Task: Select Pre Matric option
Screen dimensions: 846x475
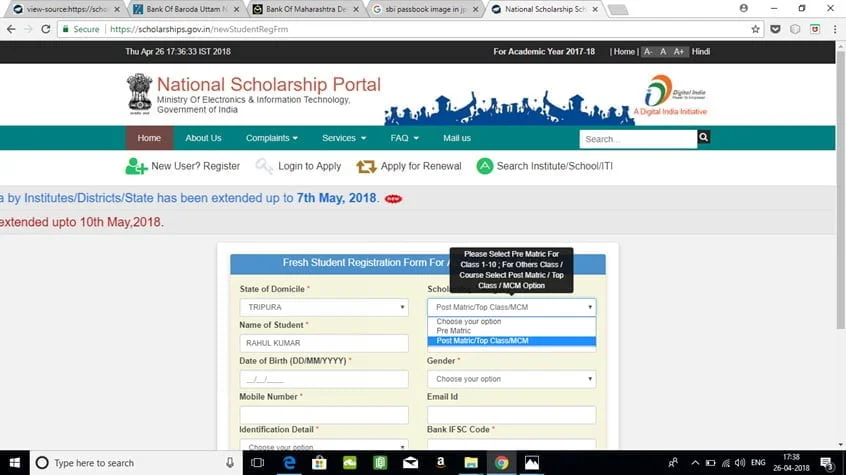Action: [x=511, y=330]
